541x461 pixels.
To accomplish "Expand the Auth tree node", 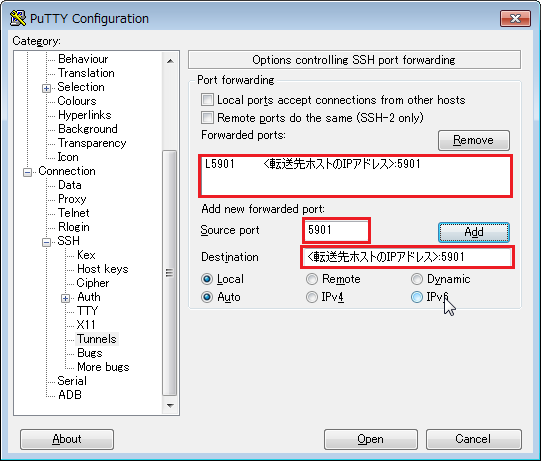I will pos(66,298).
